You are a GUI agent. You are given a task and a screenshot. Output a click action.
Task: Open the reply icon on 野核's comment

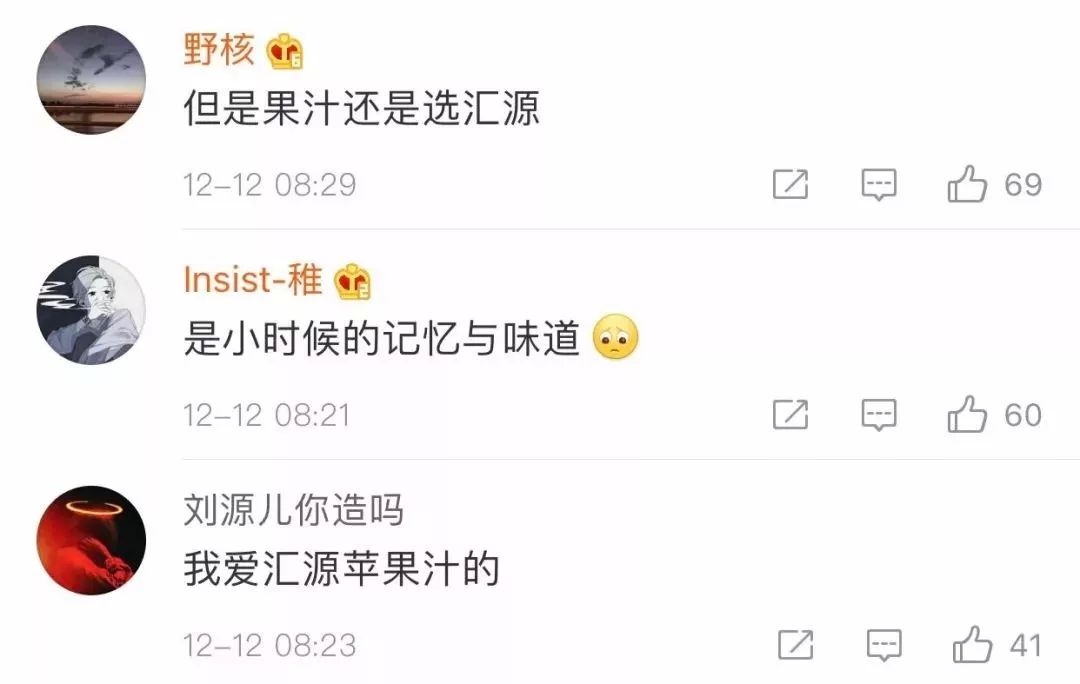point(879,185)
